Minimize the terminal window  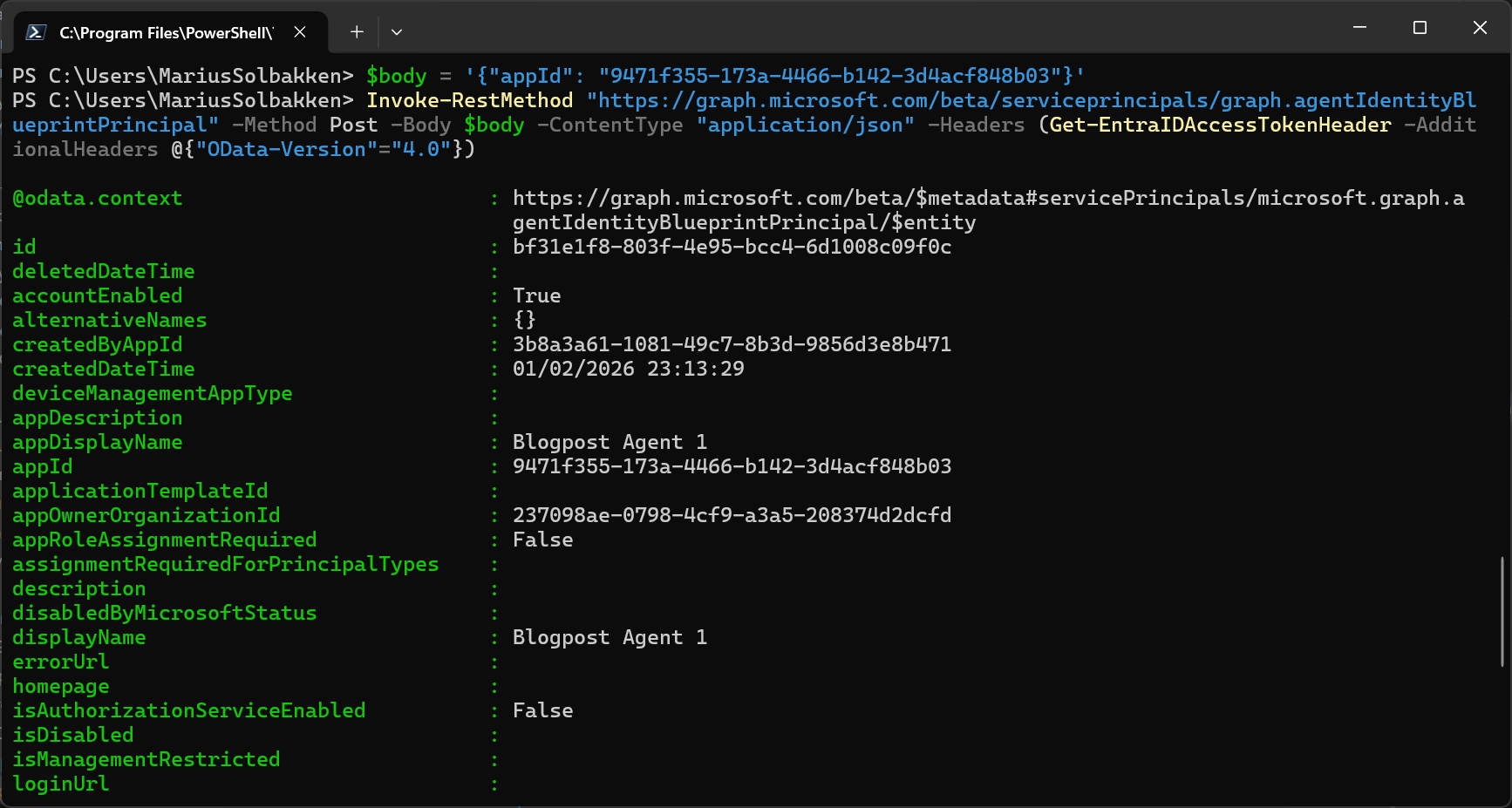pos(1359,28)
